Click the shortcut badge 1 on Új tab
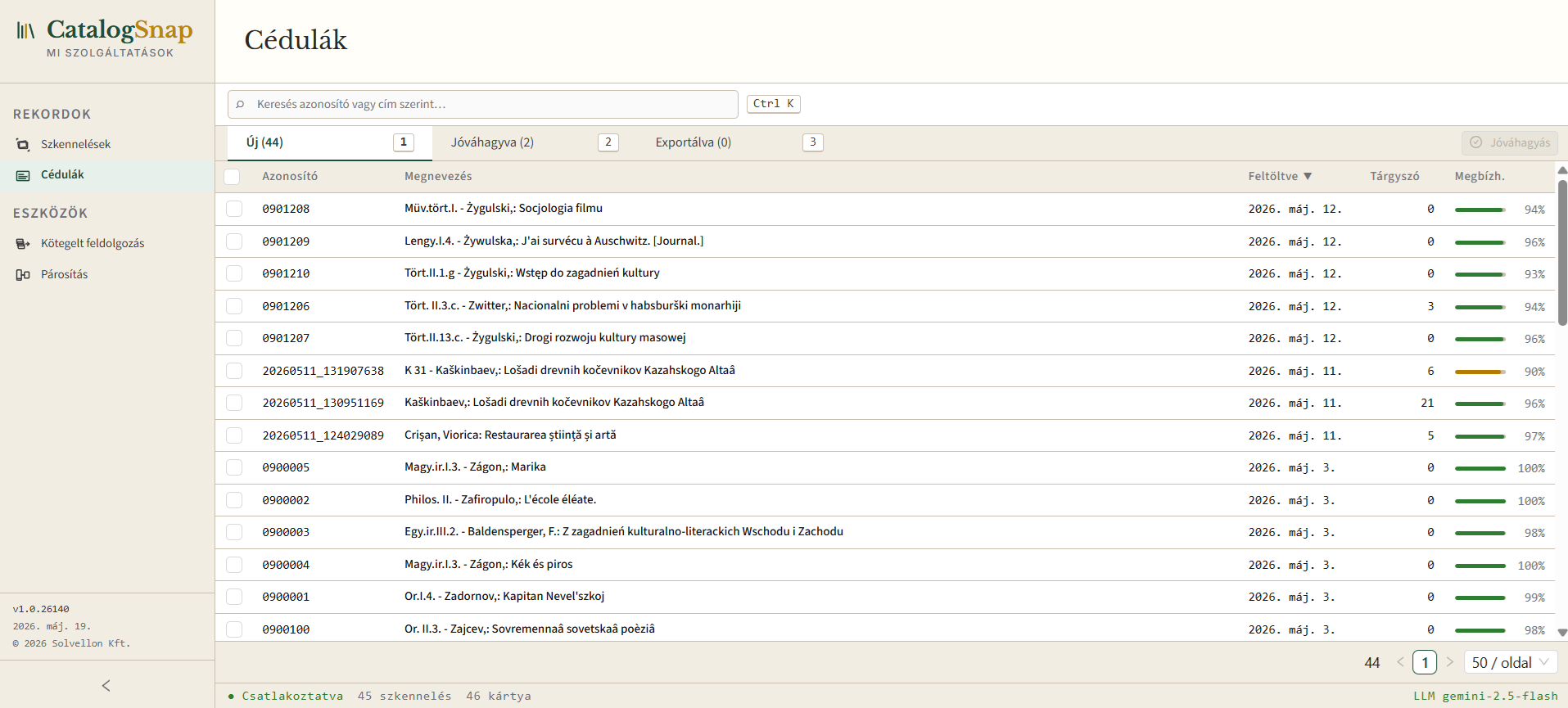Screen dimensions: 1568x708 (x=403, y=142)
